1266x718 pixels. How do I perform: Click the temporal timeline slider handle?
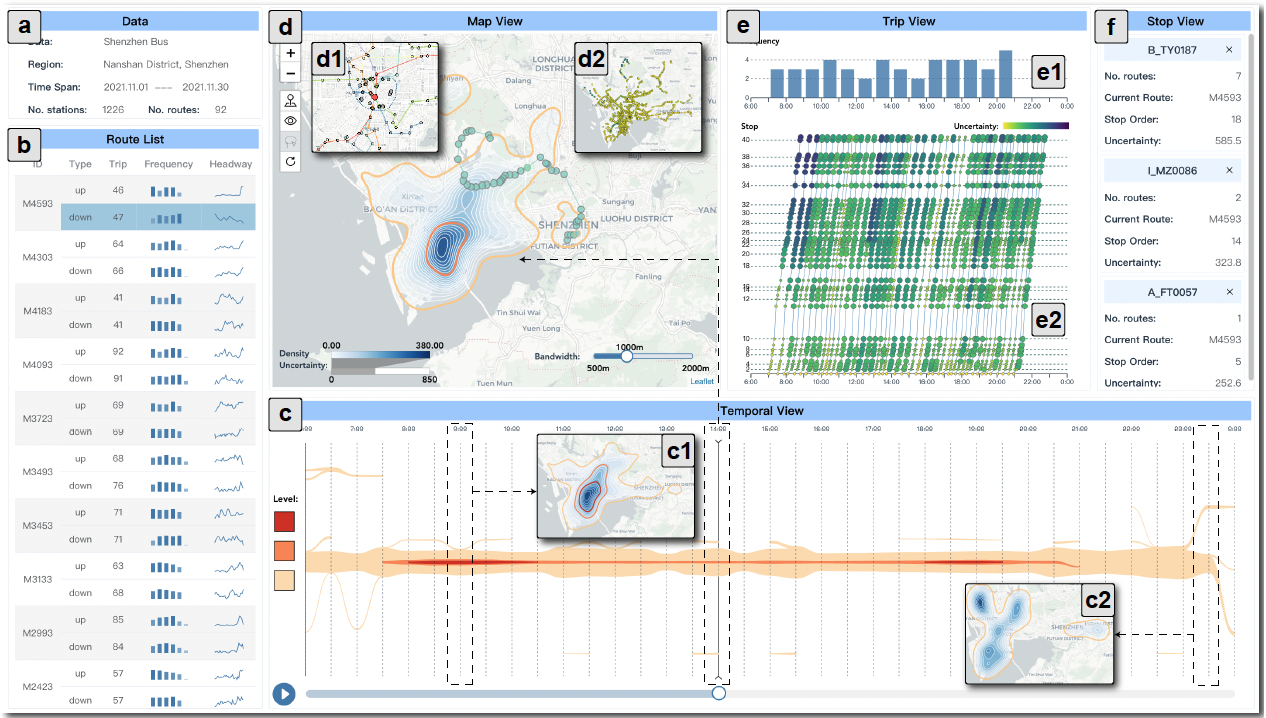[x=718, y=693]
